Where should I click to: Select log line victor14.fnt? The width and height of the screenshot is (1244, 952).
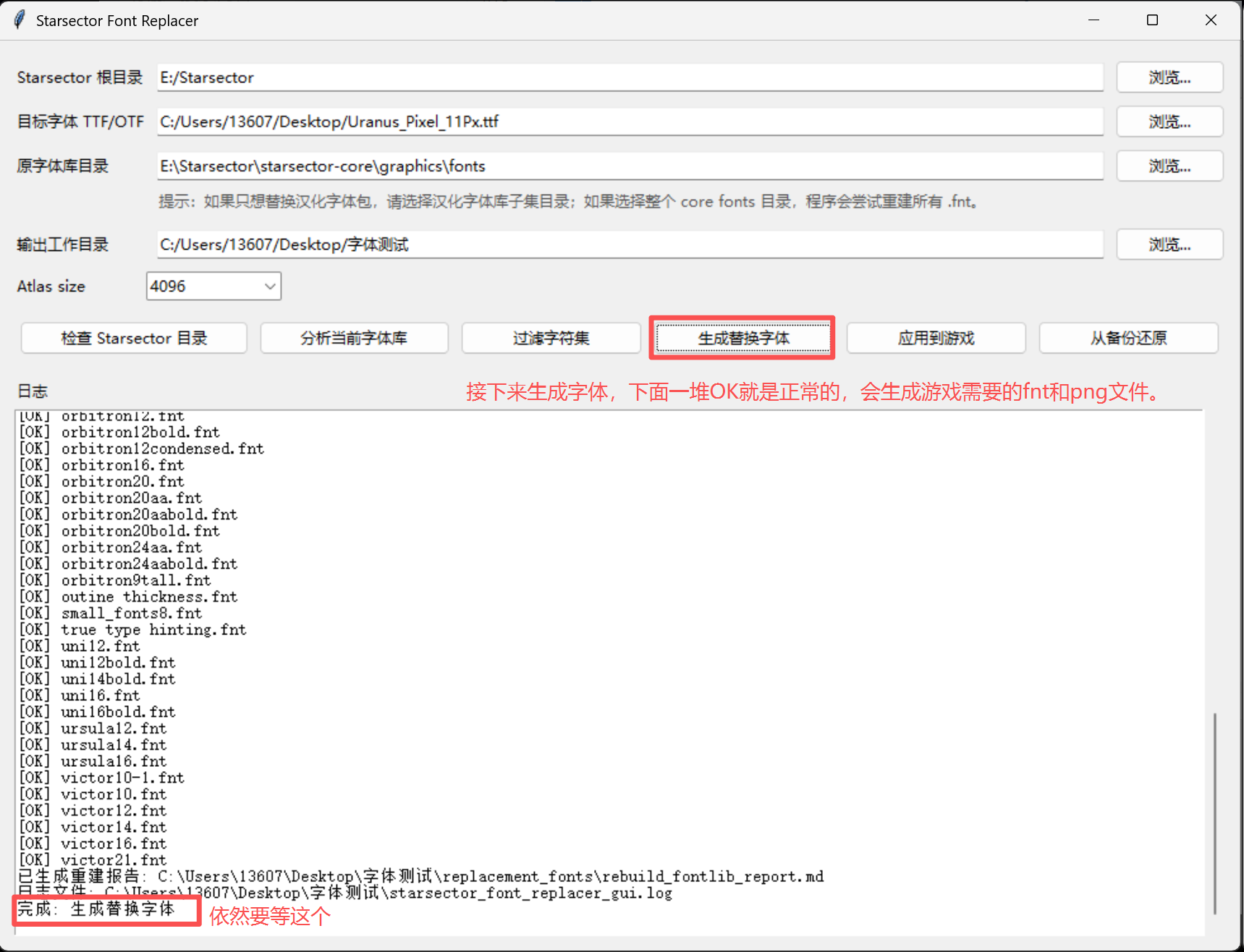pos(93,827)
